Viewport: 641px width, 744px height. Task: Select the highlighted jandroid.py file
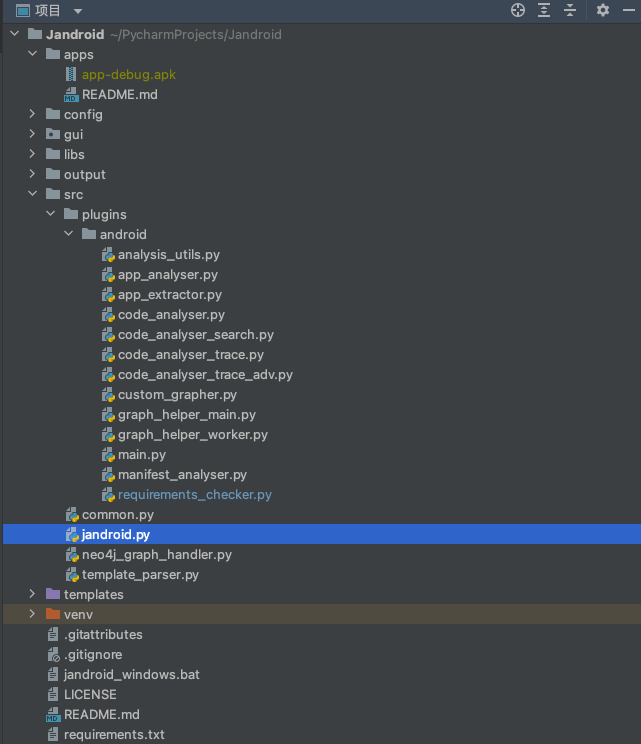coord(322,534)
